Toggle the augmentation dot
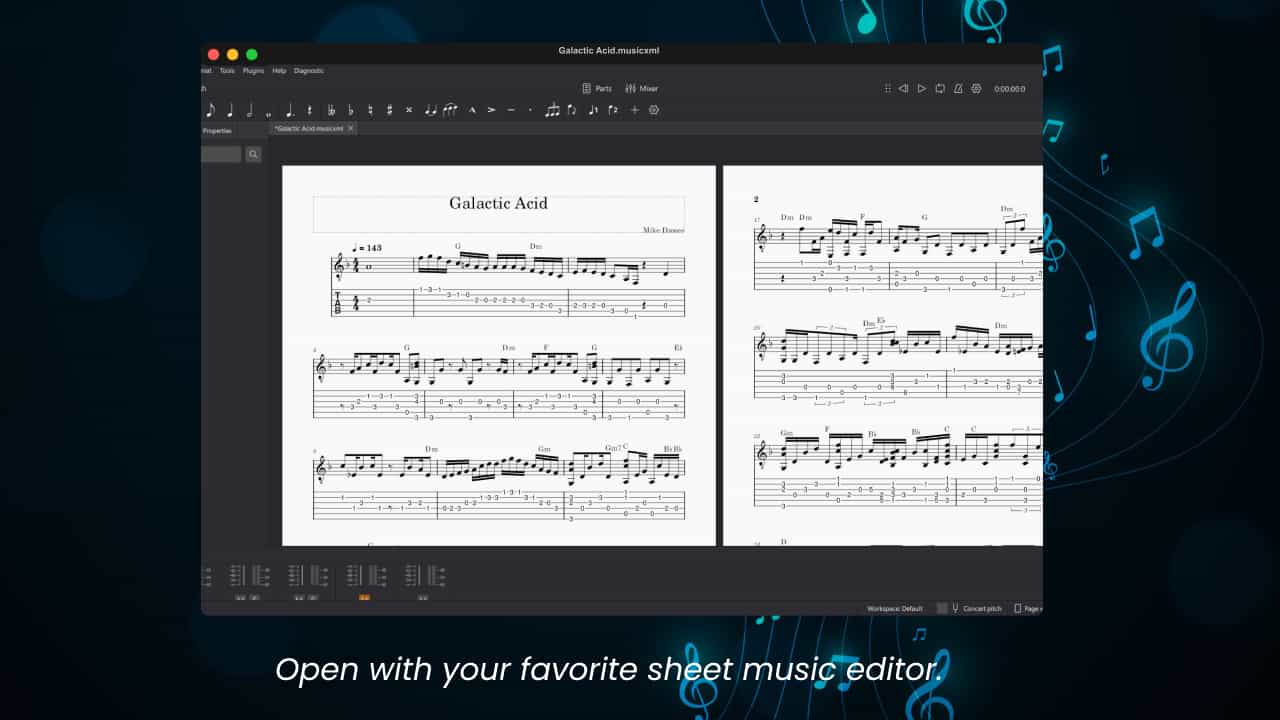 coord(288,110)
